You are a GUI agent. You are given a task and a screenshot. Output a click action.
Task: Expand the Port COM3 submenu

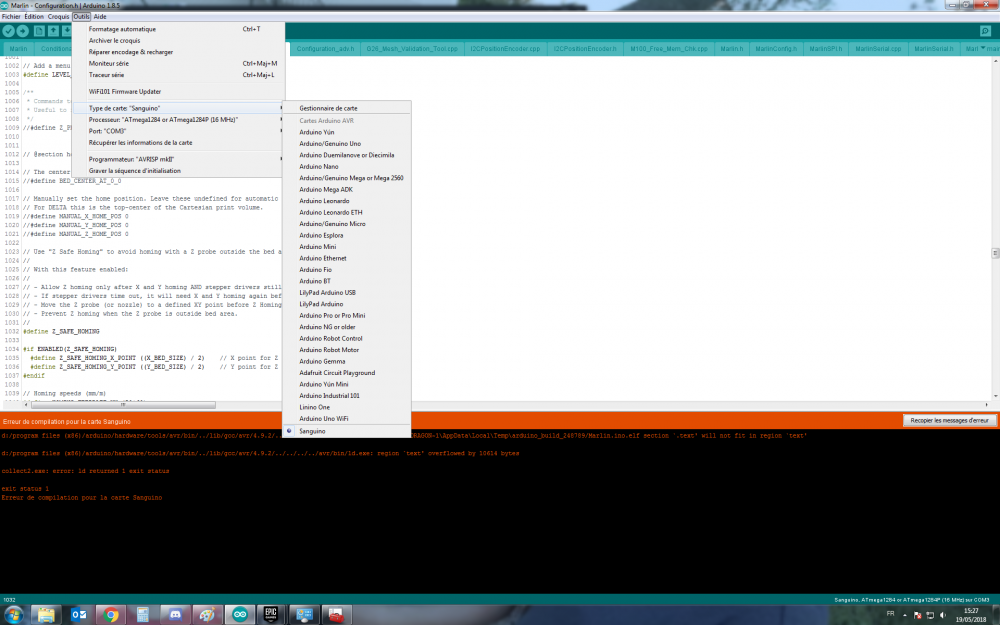pos(177,131)
